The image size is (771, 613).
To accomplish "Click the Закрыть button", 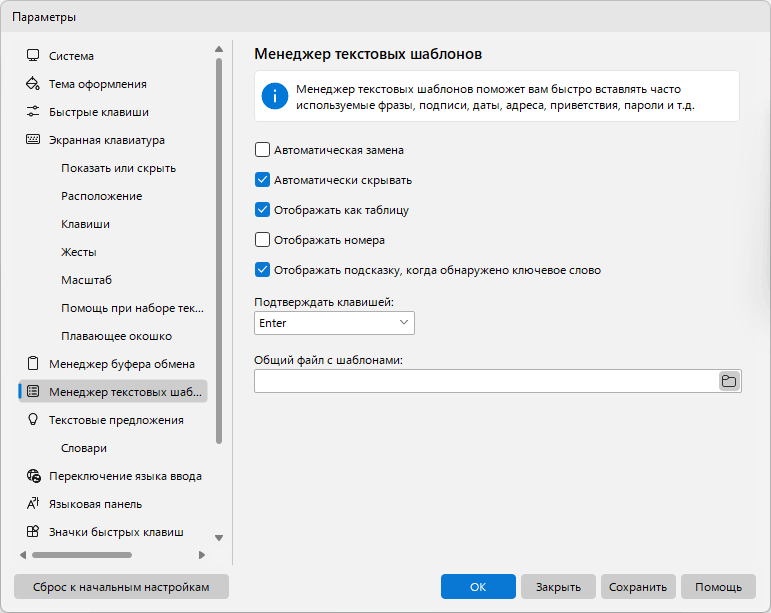I will tap(558, 586).
